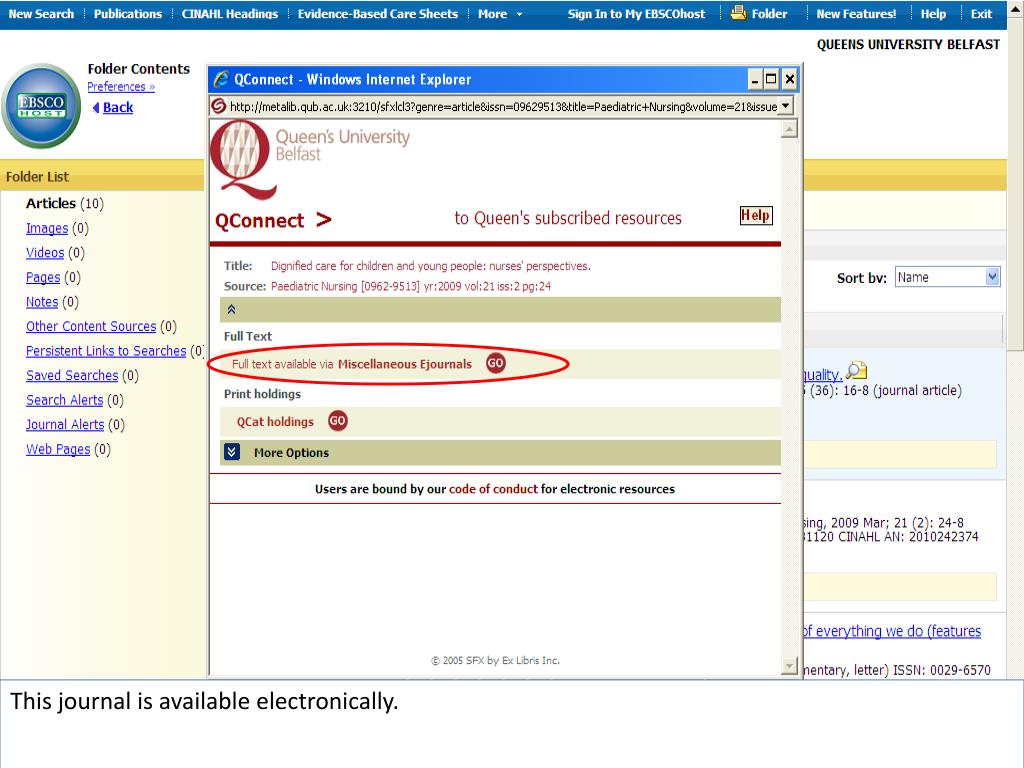Click Miscellaneous Ejournals full text link

click(404, 364)
